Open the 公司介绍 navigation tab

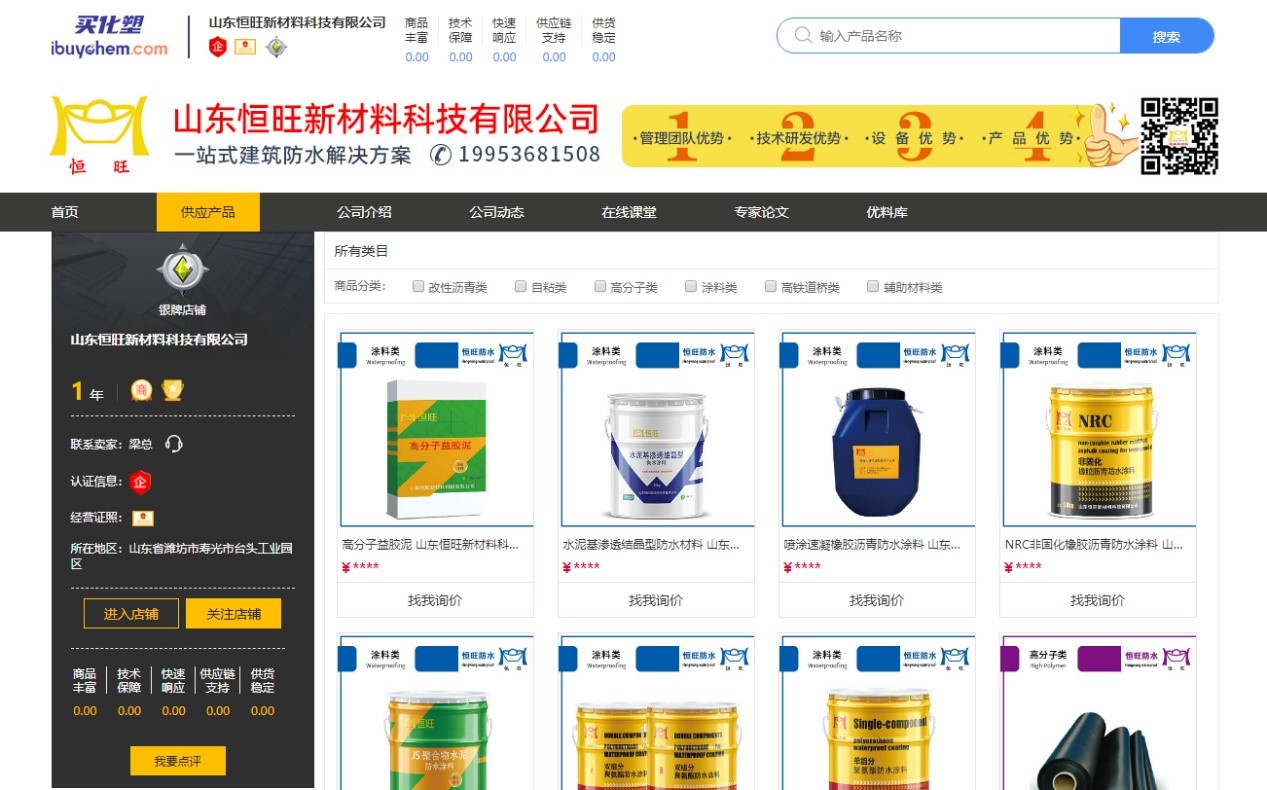point(364,212)
